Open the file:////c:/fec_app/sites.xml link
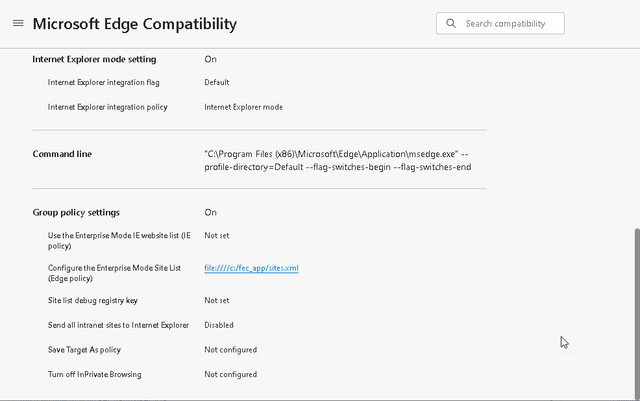640x401 pixels. pos(251,268)
